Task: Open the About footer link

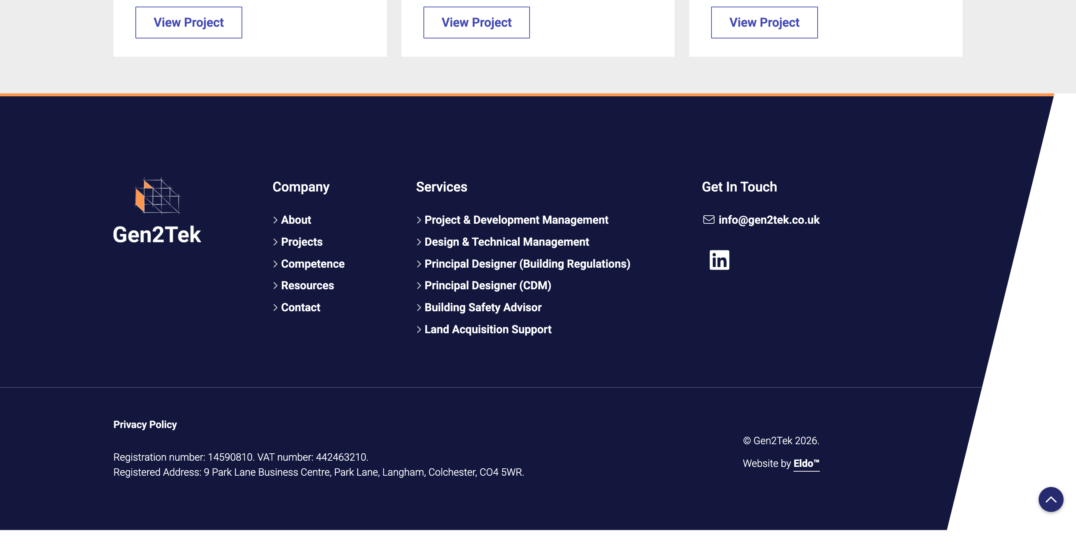Action: click(x=296, y=220)
